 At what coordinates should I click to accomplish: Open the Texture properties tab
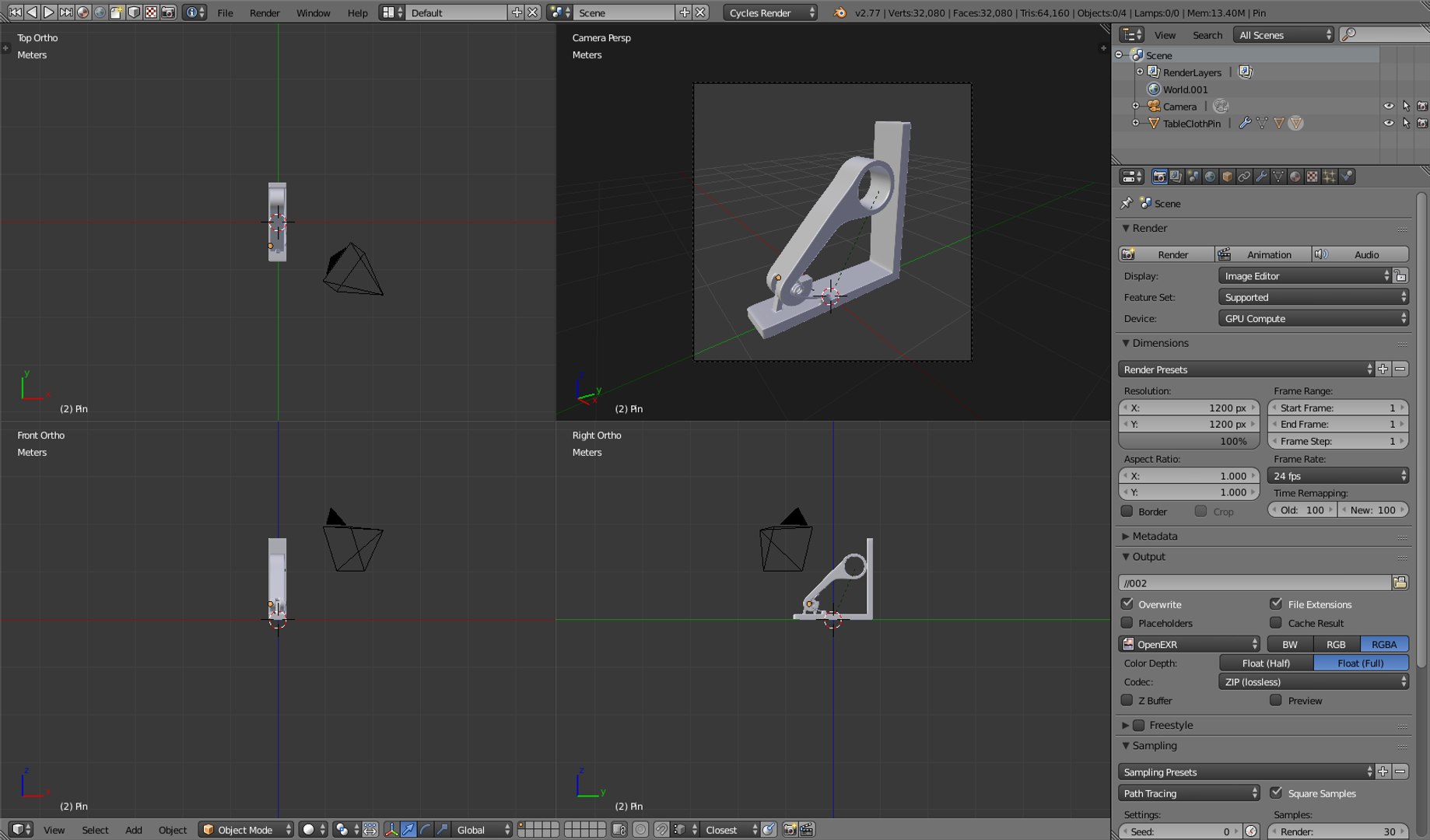[x=1313, y=177]
